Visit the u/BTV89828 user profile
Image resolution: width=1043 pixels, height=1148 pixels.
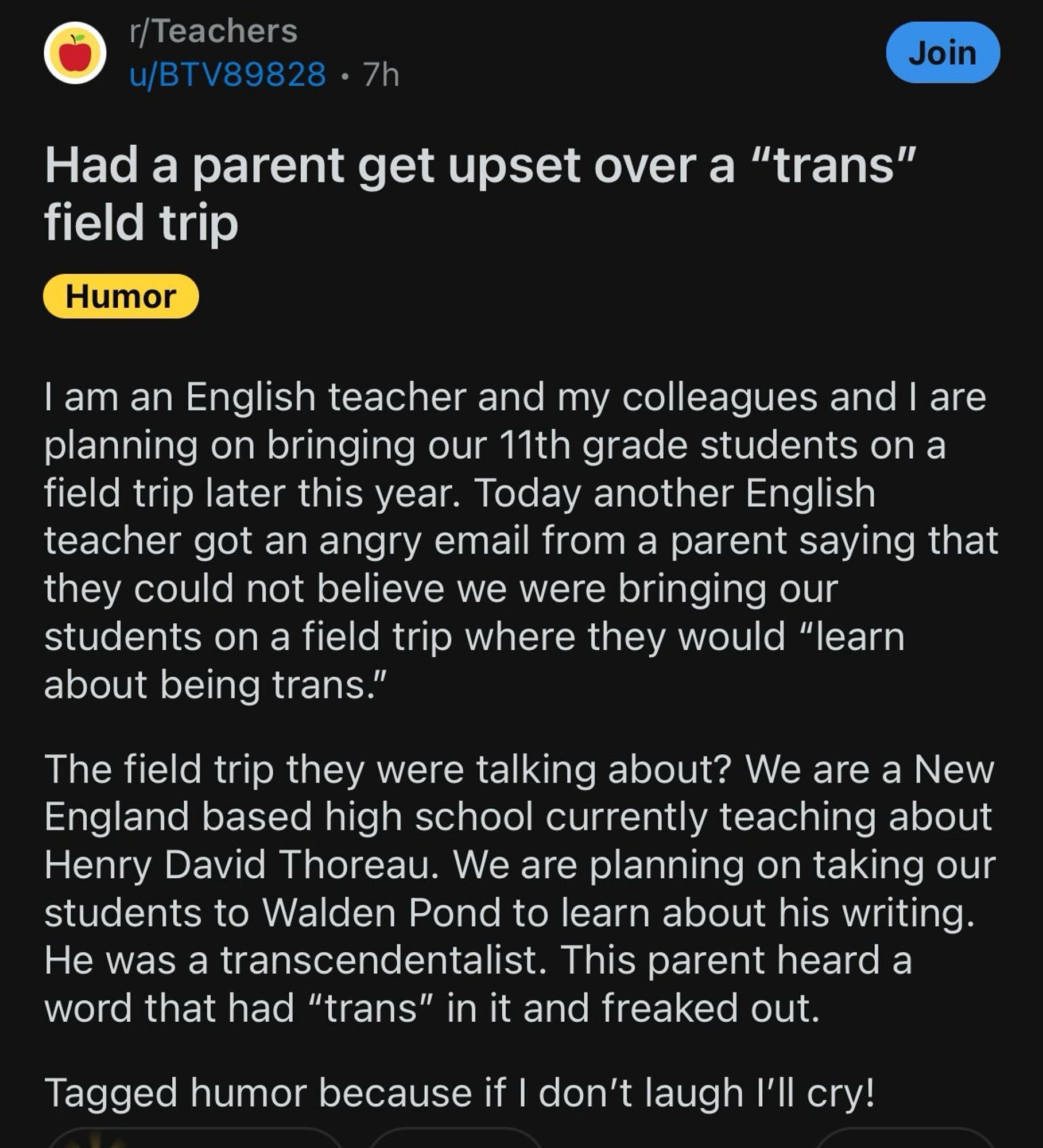click(228, 75)
